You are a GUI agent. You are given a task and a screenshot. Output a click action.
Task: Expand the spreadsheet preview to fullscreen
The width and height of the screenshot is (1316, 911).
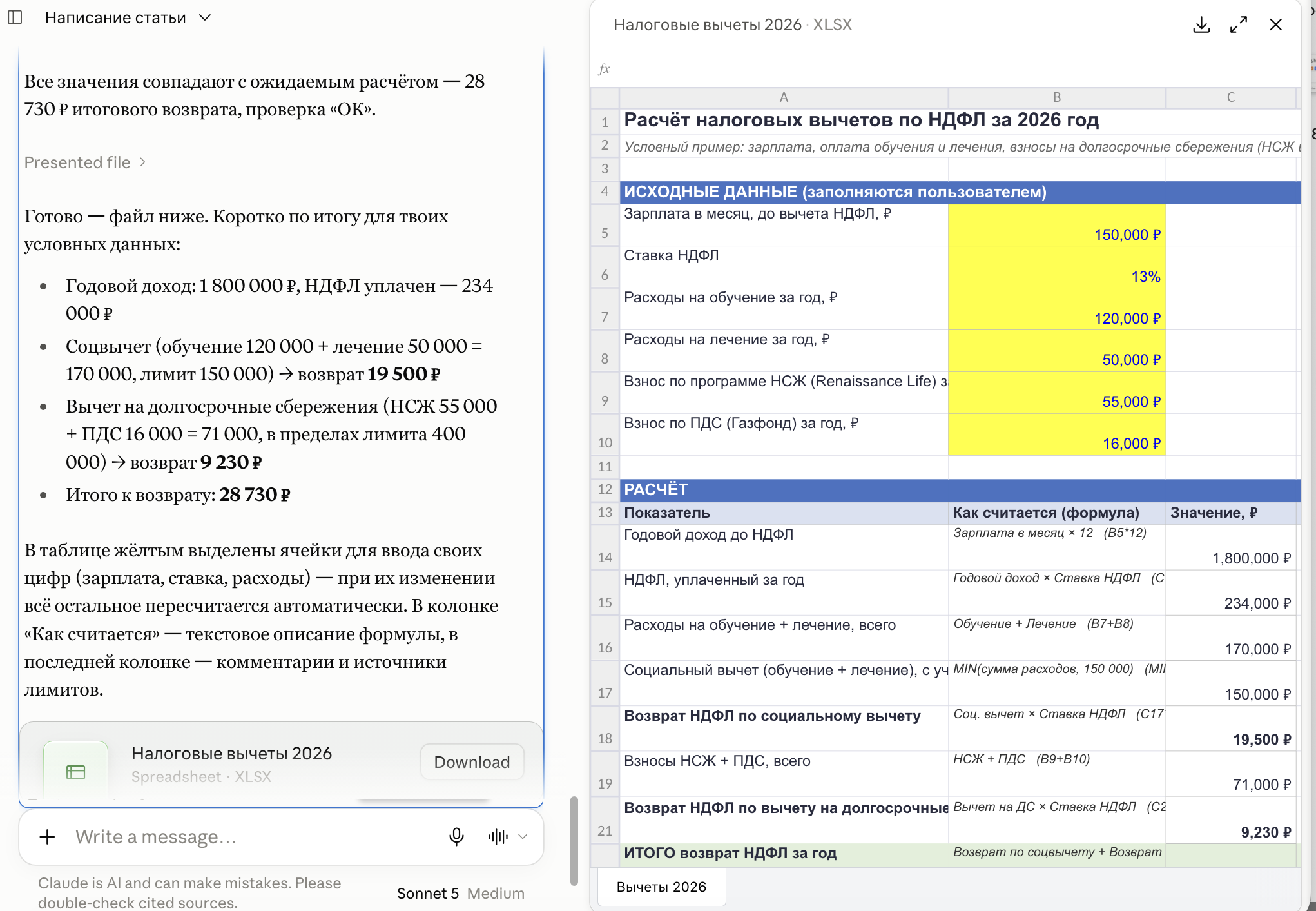tap(1238, 25)
